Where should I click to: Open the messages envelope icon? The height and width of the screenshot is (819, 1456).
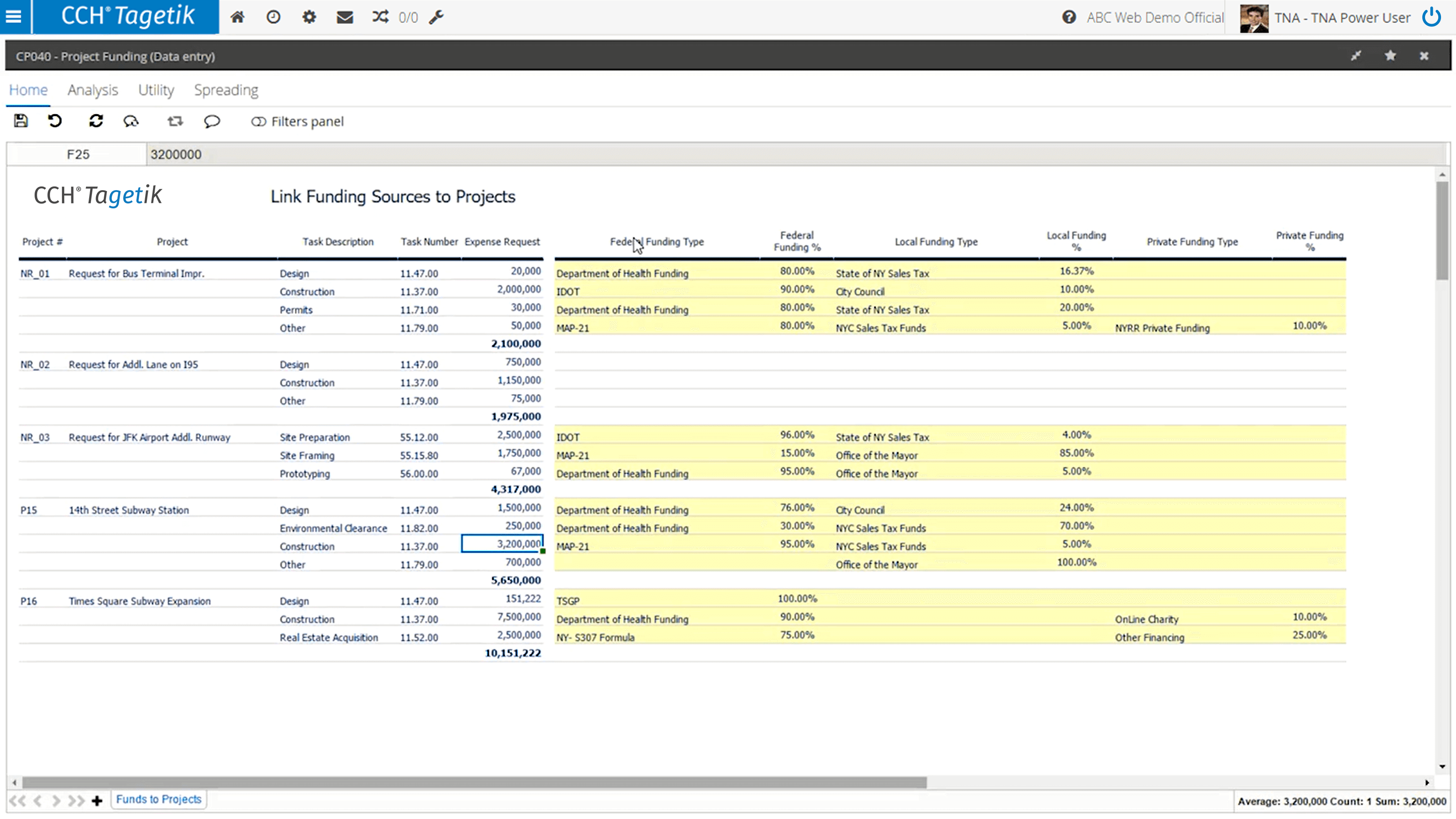click(345, 17)
